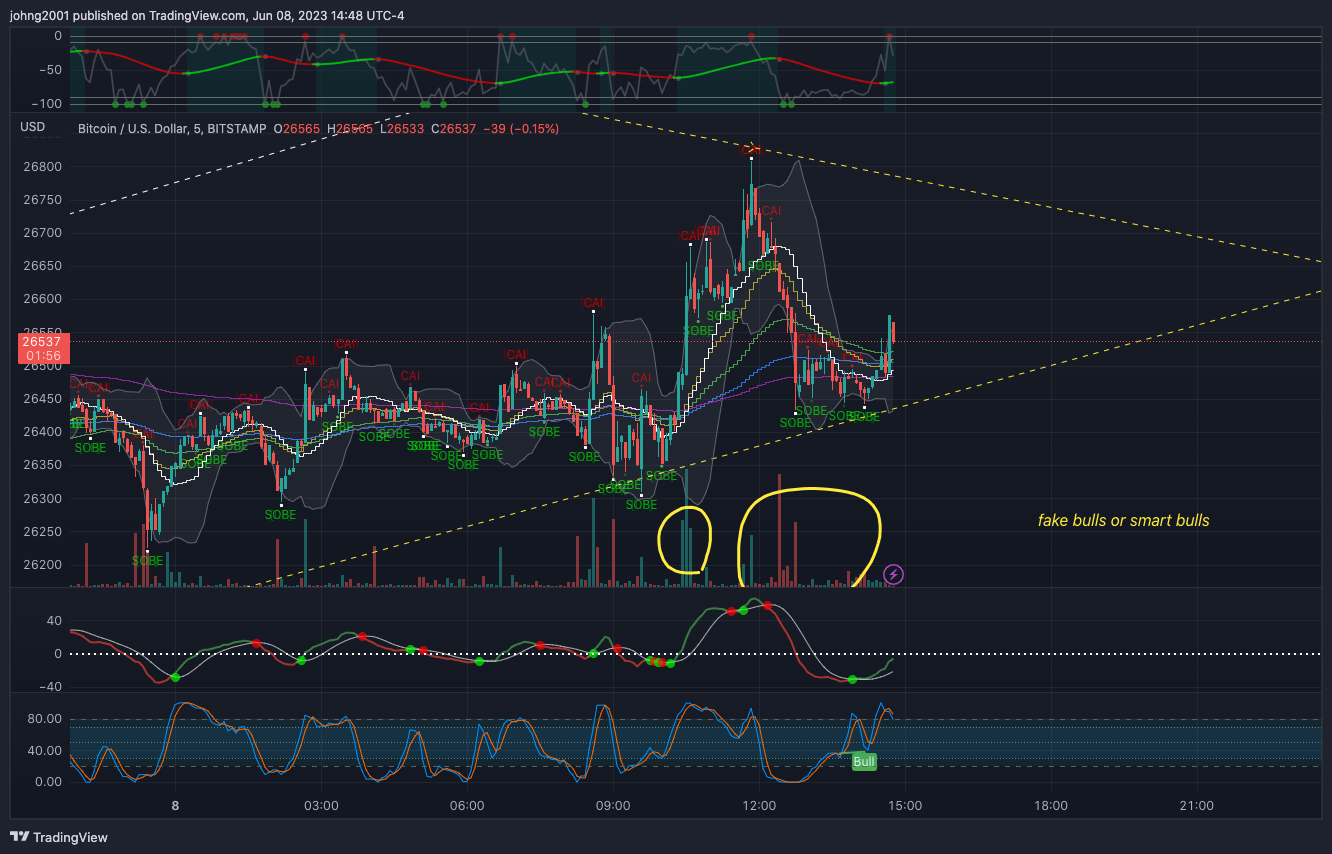Click the USD currency label

33,127
